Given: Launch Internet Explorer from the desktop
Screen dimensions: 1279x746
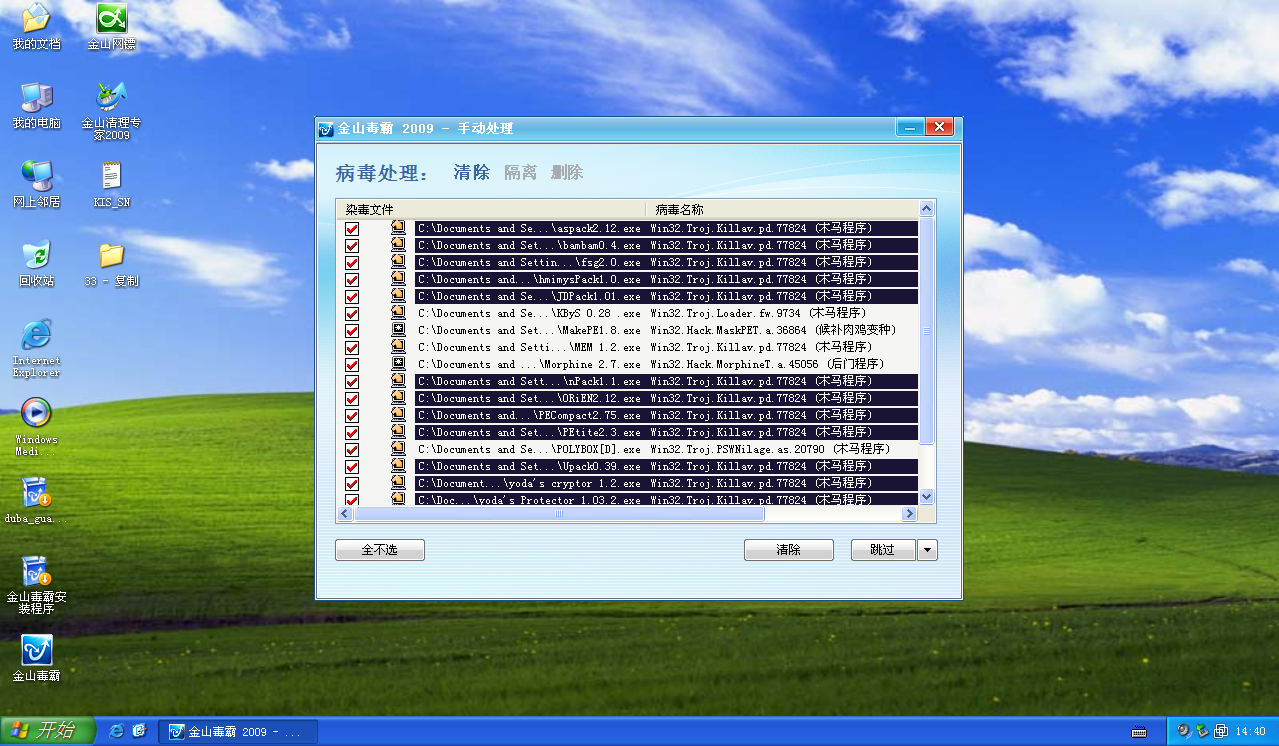Looking at the screenshot, I should click(x=36, y=348).
